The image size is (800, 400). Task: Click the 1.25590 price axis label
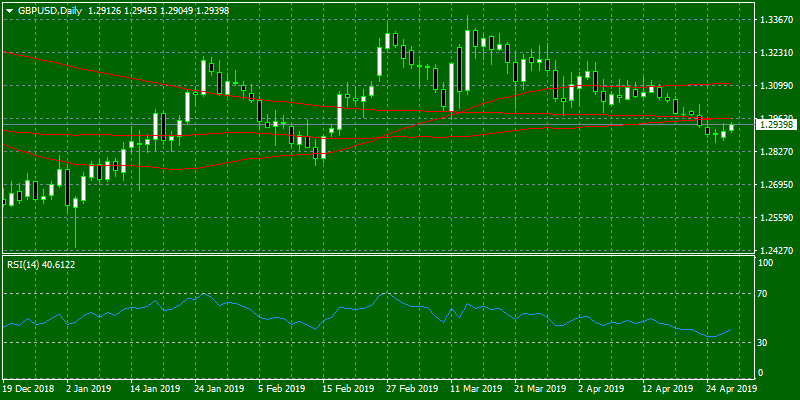pos(775,218)
